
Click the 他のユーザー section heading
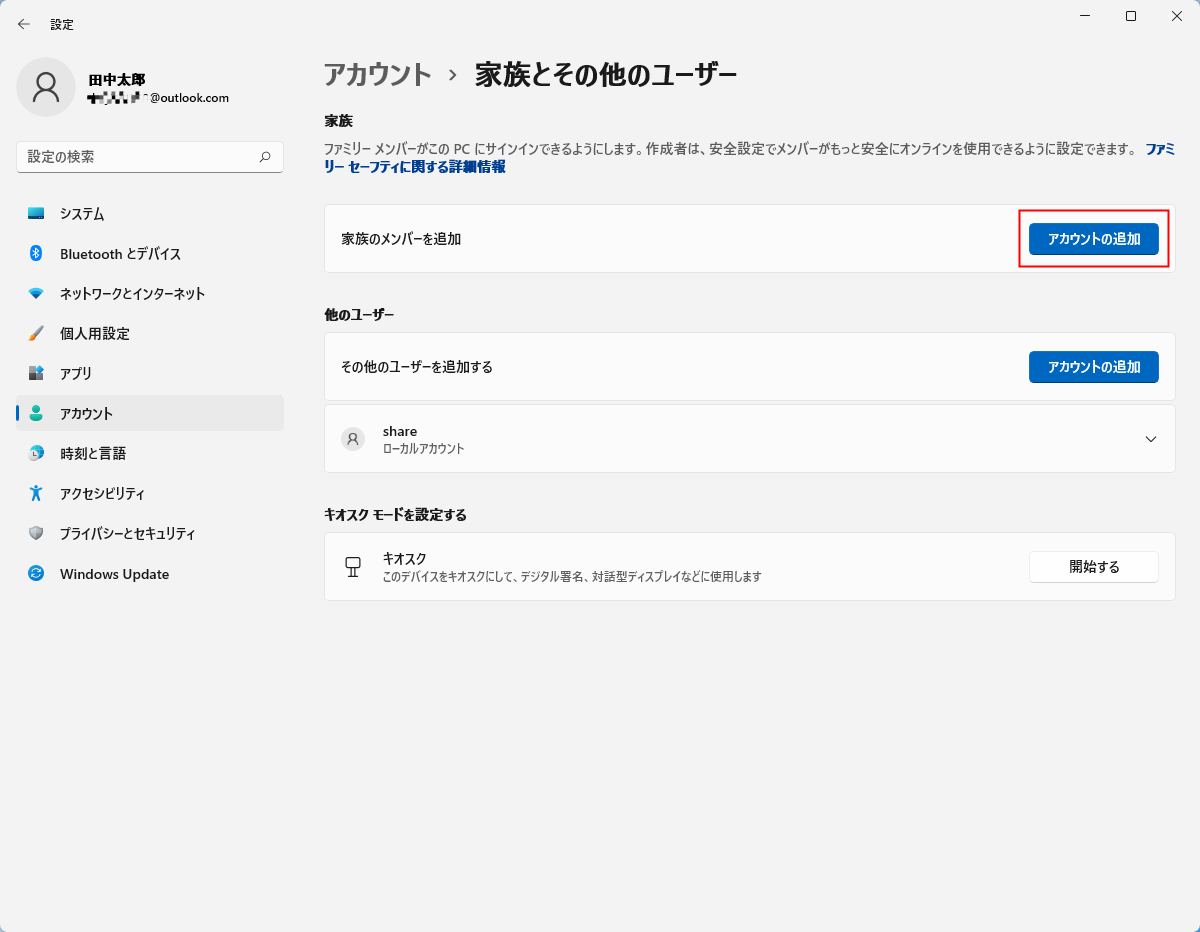tap(360, 314)
